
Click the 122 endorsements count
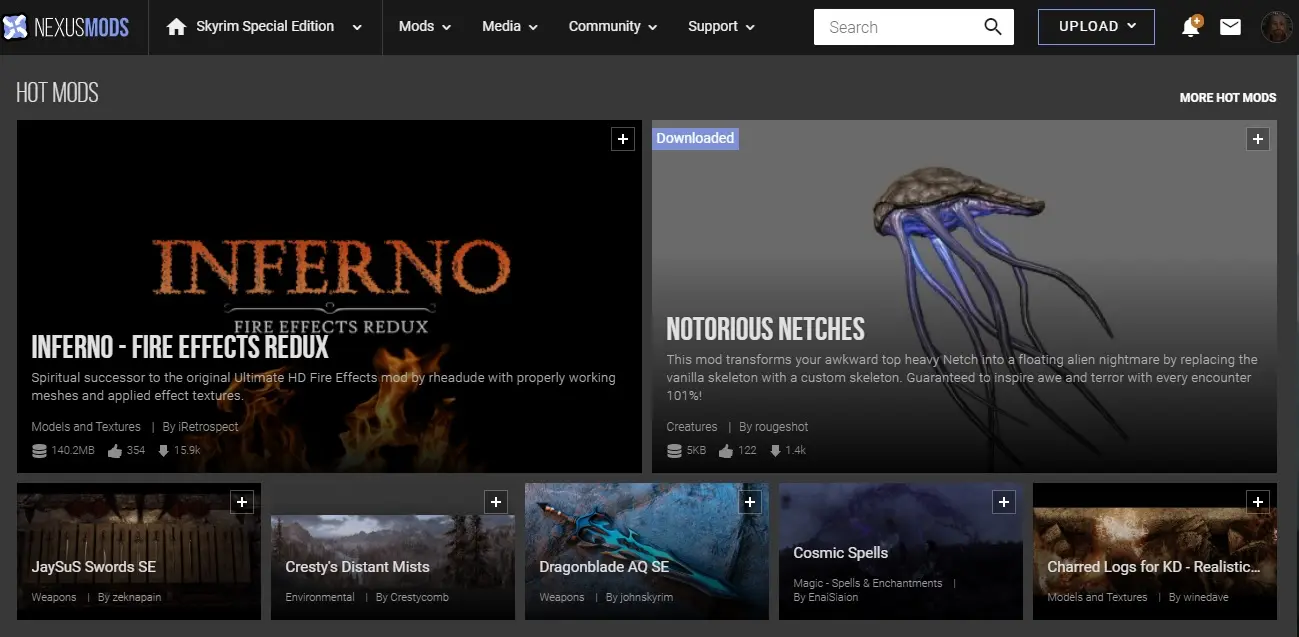tap(747, 451)
